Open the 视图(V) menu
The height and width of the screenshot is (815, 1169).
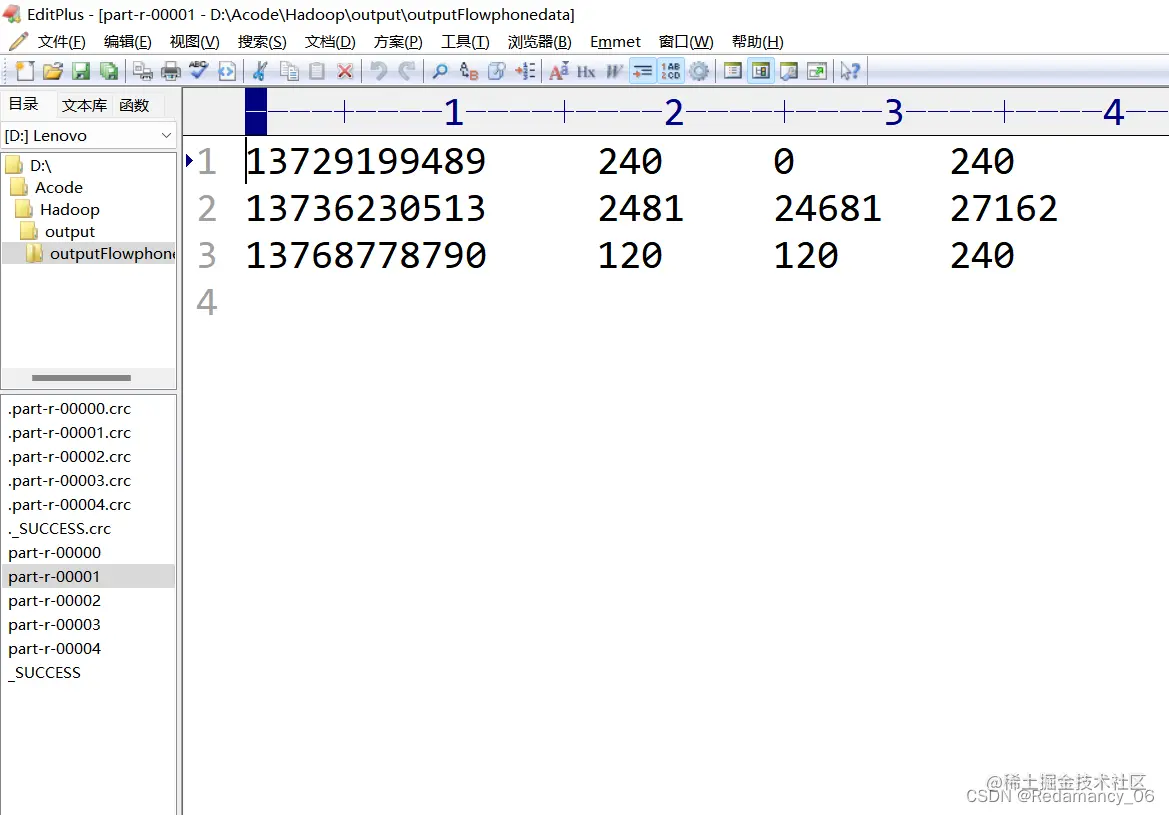click(195, 42)
